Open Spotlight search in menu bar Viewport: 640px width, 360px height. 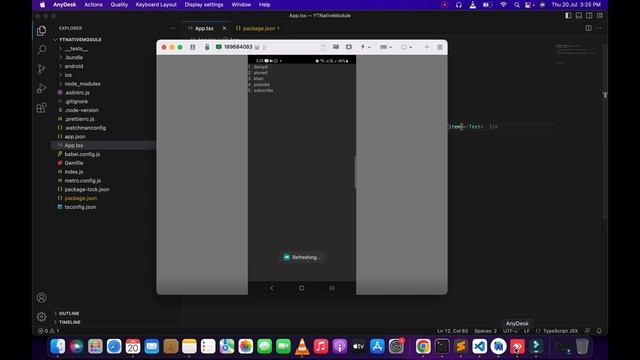coord(517,5)
